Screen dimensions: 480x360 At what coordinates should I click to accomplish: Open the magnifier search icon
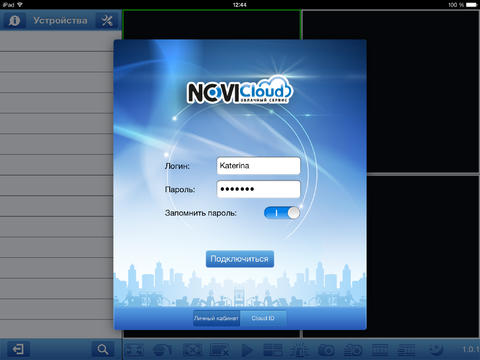coord(103,349)
